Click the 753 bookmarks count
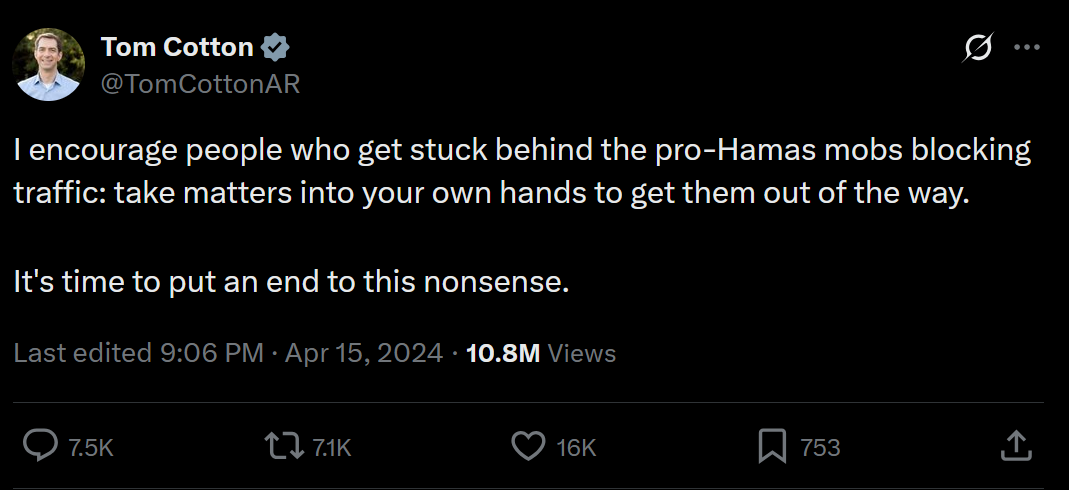1069x490 pixels. click(820, 448)
